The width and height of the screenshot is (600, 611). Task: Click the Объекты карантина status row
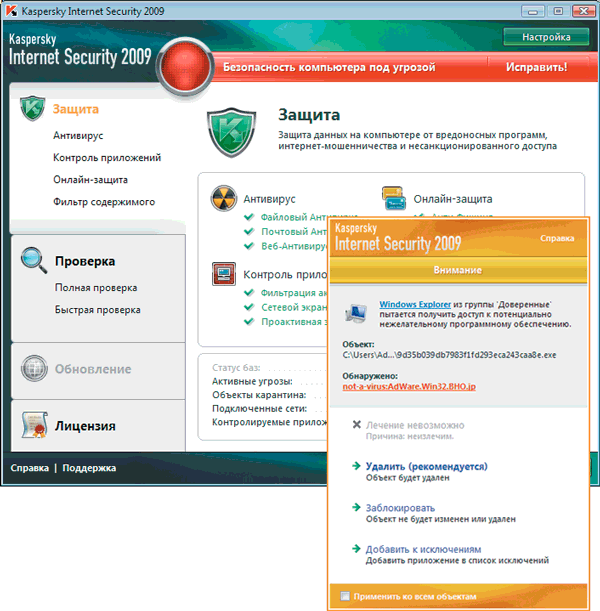point(270,395)
